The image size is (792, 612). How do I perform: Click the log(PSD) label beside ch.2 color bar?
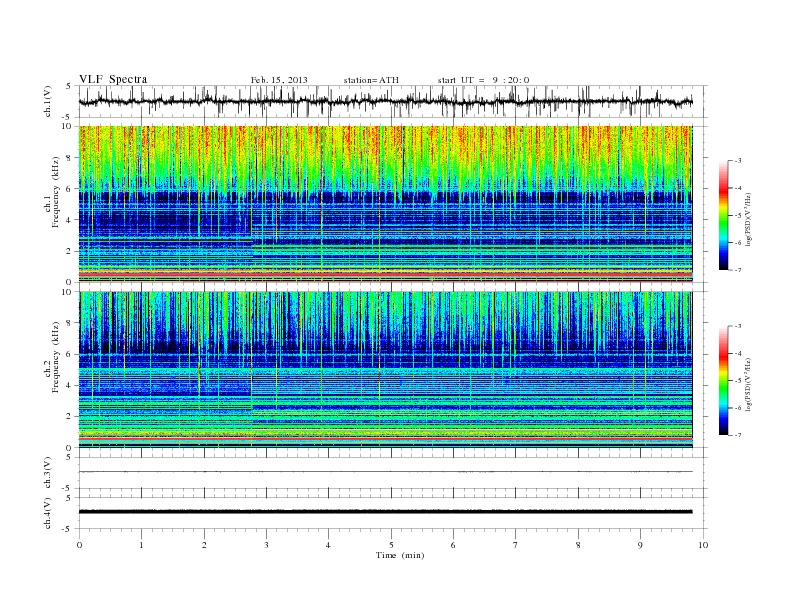pyautogui.click(x=749, y=384)
